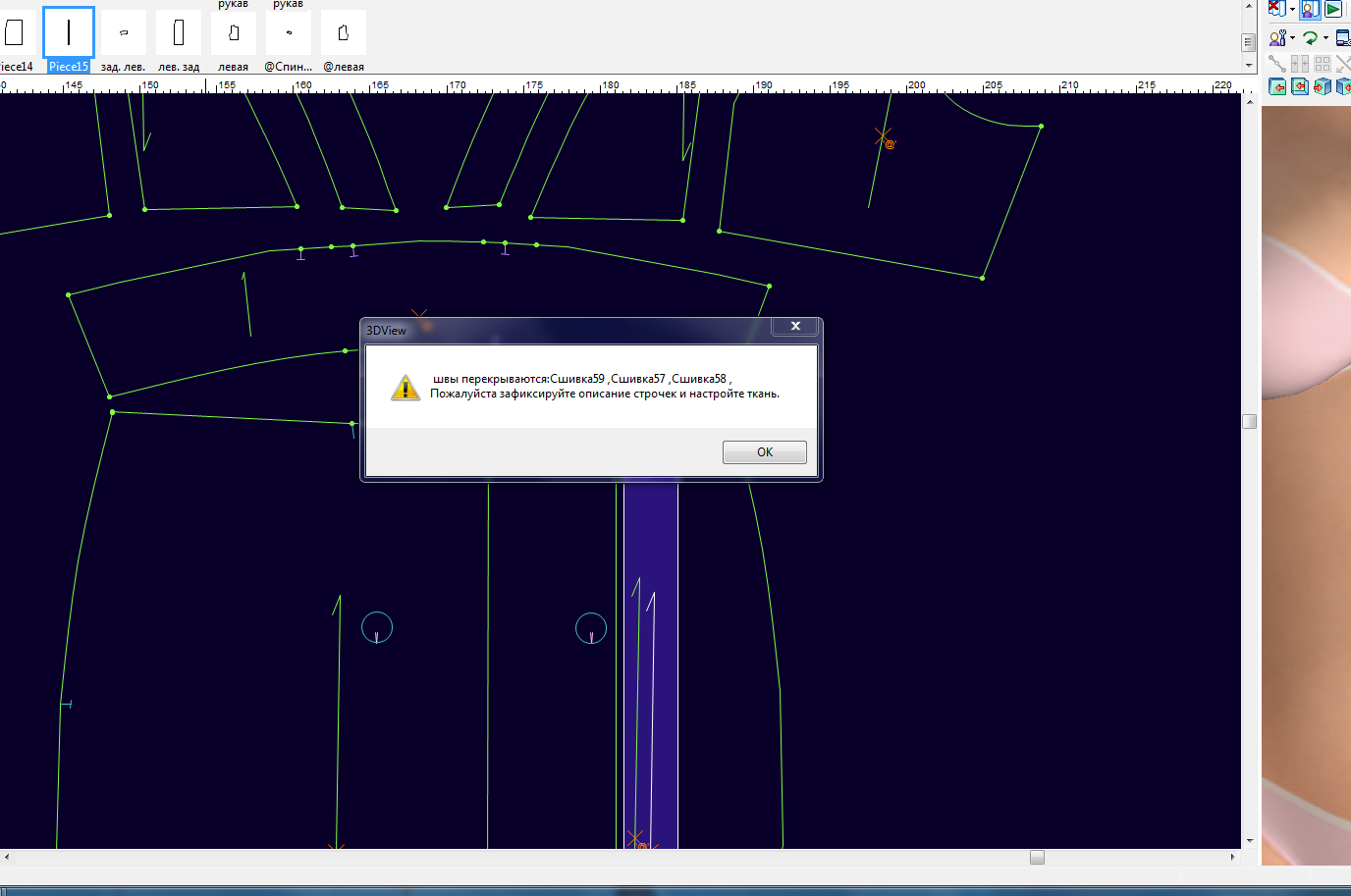Viewport: 1351px width, 896px height.
Task: Click the clear cloth icon with red X
Action: (x=1275, y=9)
